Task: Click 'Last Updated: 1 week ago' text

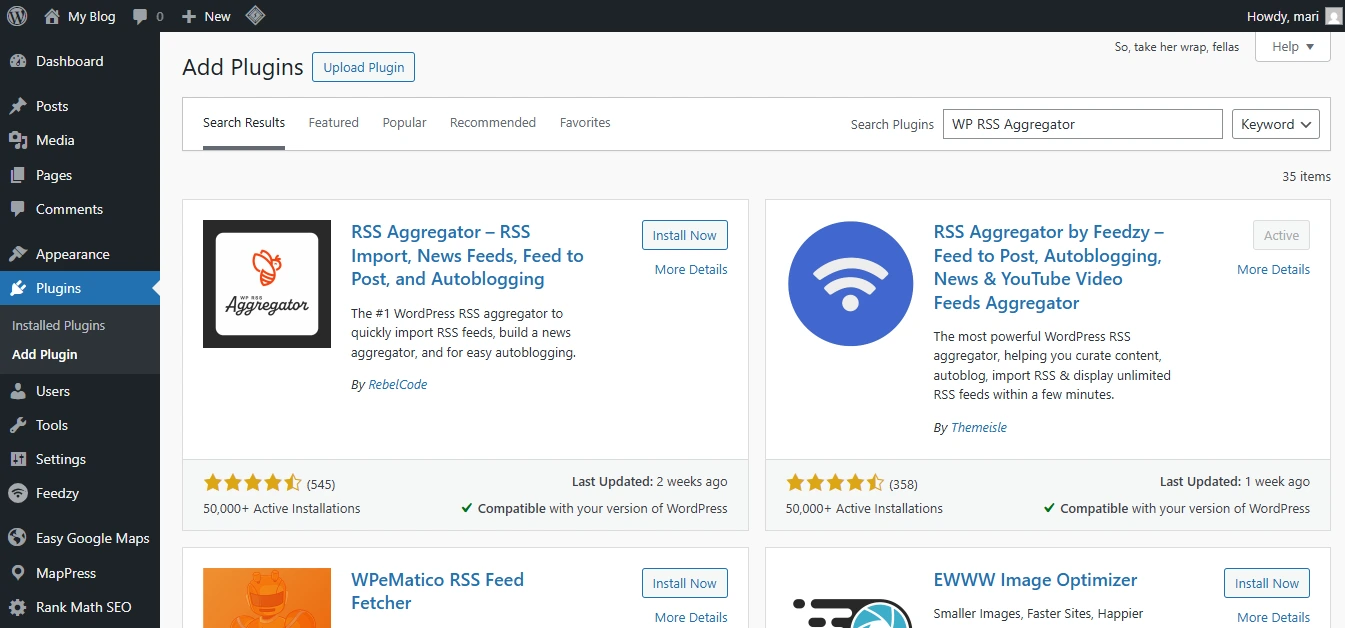Action: [1235, 481]
